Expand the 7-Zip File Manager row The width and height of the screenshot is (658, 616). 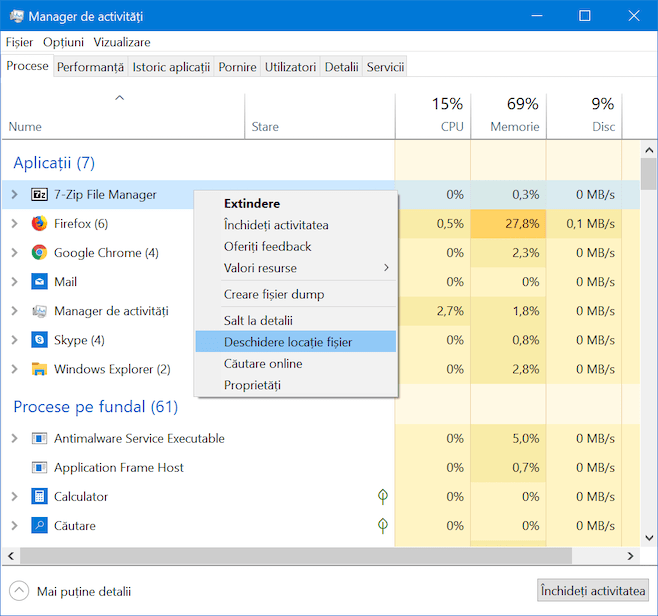point(14,195)
